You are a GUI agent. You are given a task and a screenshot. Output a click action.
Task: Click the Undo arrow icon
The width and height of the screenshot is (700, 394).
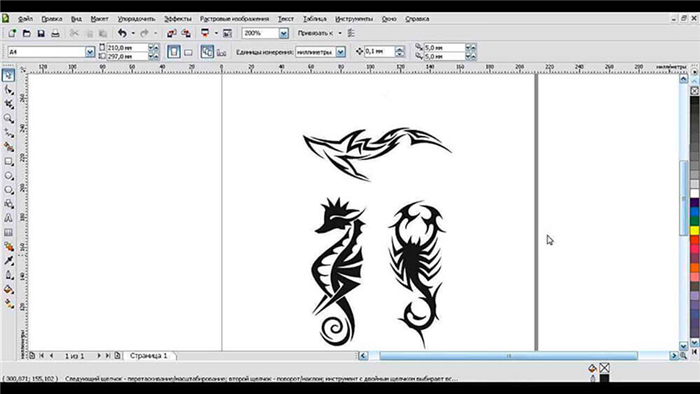tap(122, 33)
